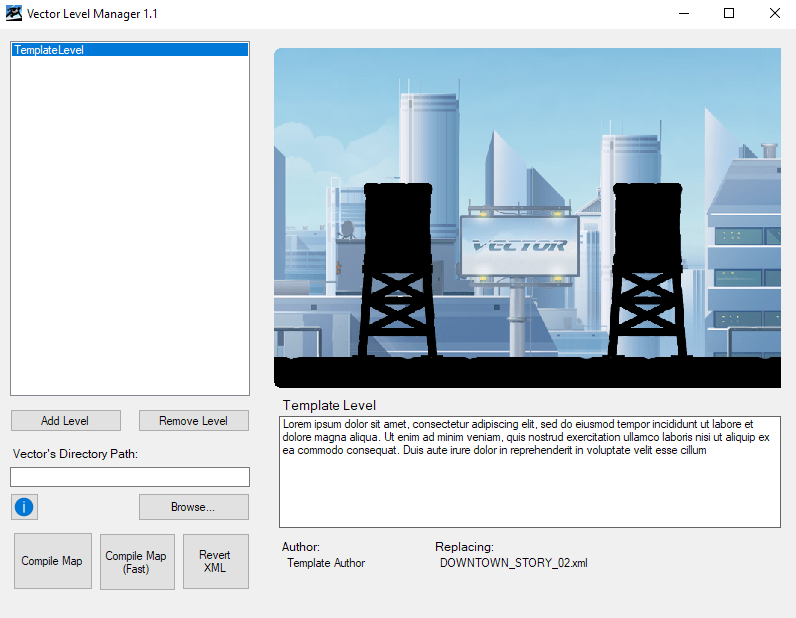Select TemplateLevel in the level list
This screenshot has width=796, height=618.
click(130, 50)
